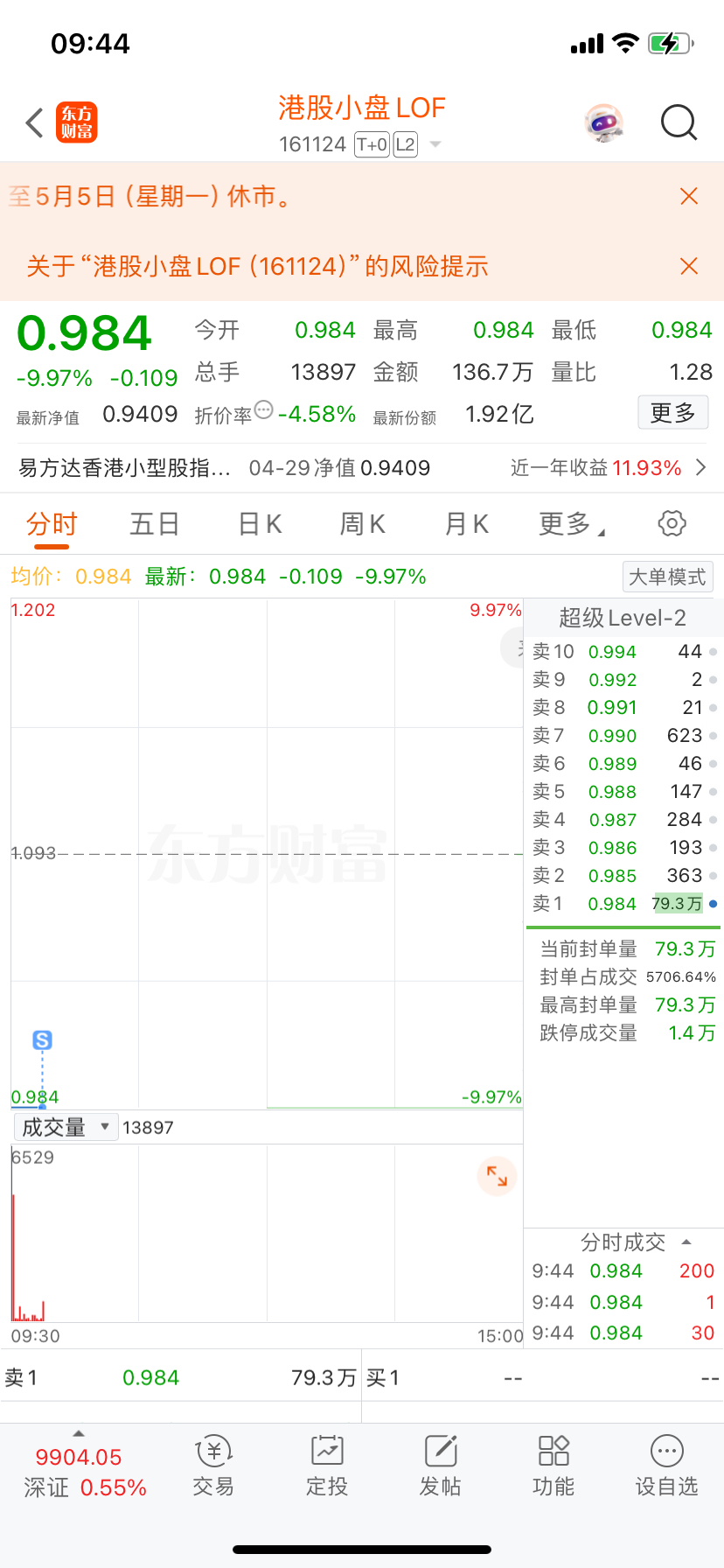Select the 卖3 0.986 order row
This screenshot has height=1568, width=724.
[623, 848]
